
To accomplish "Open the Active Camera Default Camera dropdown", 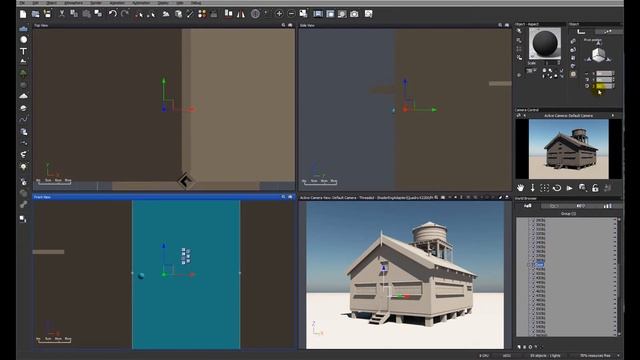I will pos(569,116).
